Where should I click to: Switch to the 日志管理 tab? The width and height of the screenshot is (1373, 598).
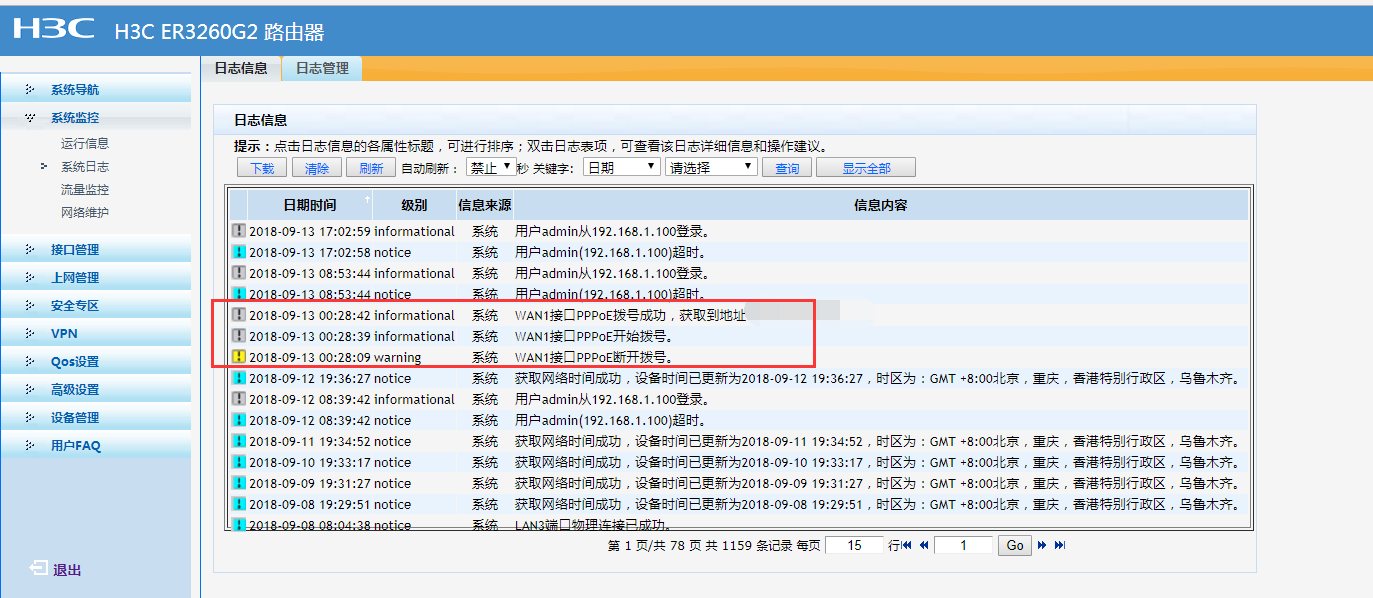click(x=322, y=68)
